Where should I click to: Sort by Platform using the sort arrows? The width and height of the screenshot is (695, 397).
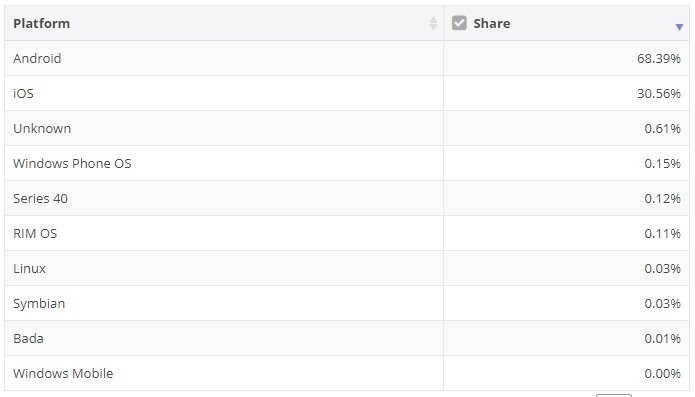click(x=433, y=23)
